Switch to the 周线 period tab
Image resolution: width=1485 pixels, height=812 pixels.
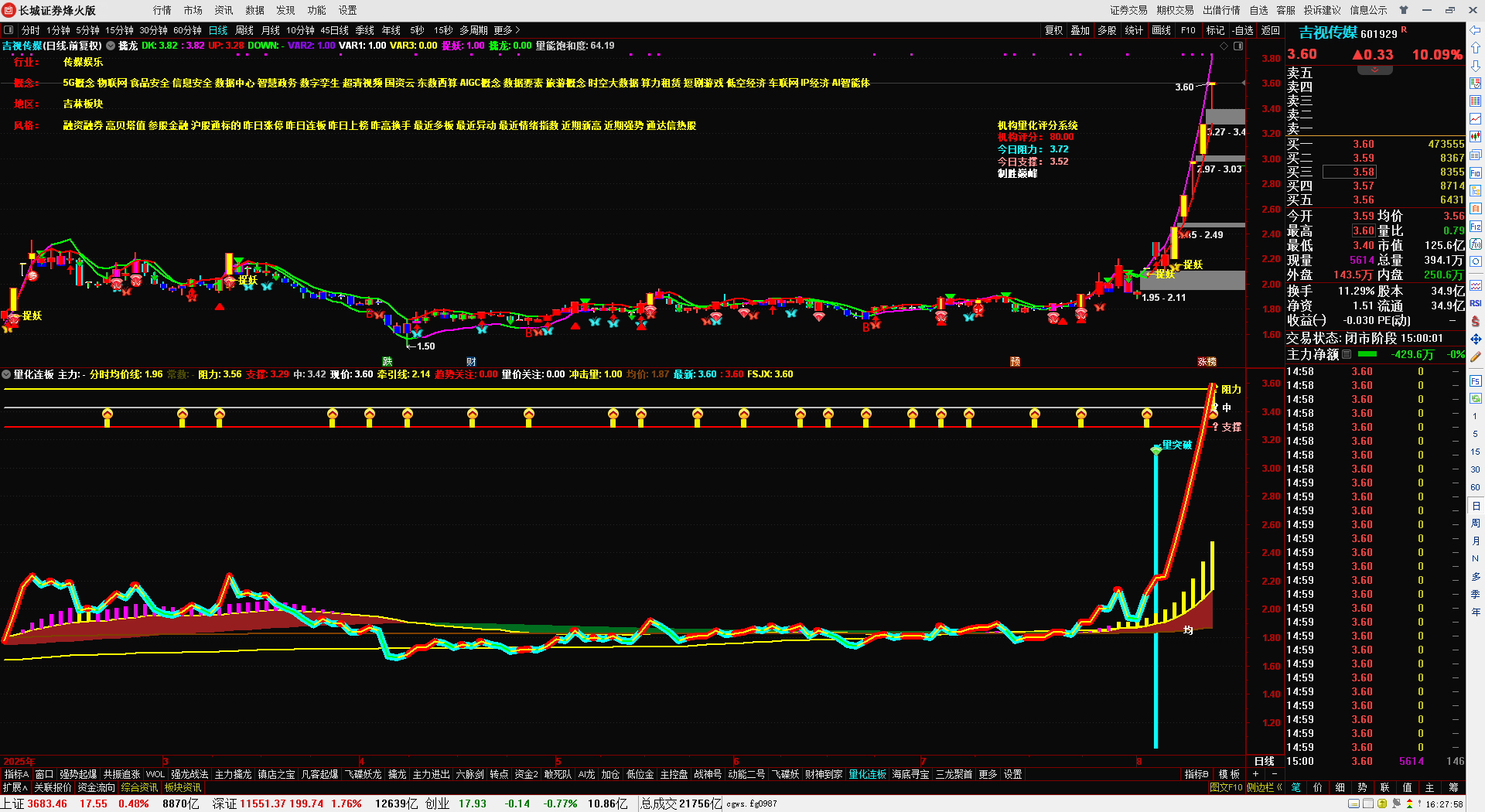pyautogui.click(x=244, y=30)
